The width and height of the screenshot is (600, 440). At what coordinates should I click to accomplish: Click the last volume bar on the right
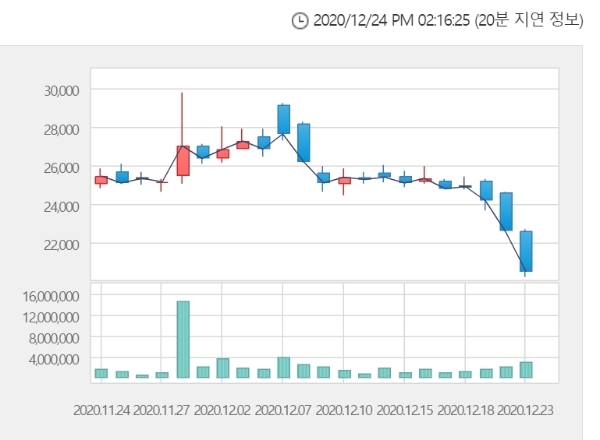coord(526,370)
